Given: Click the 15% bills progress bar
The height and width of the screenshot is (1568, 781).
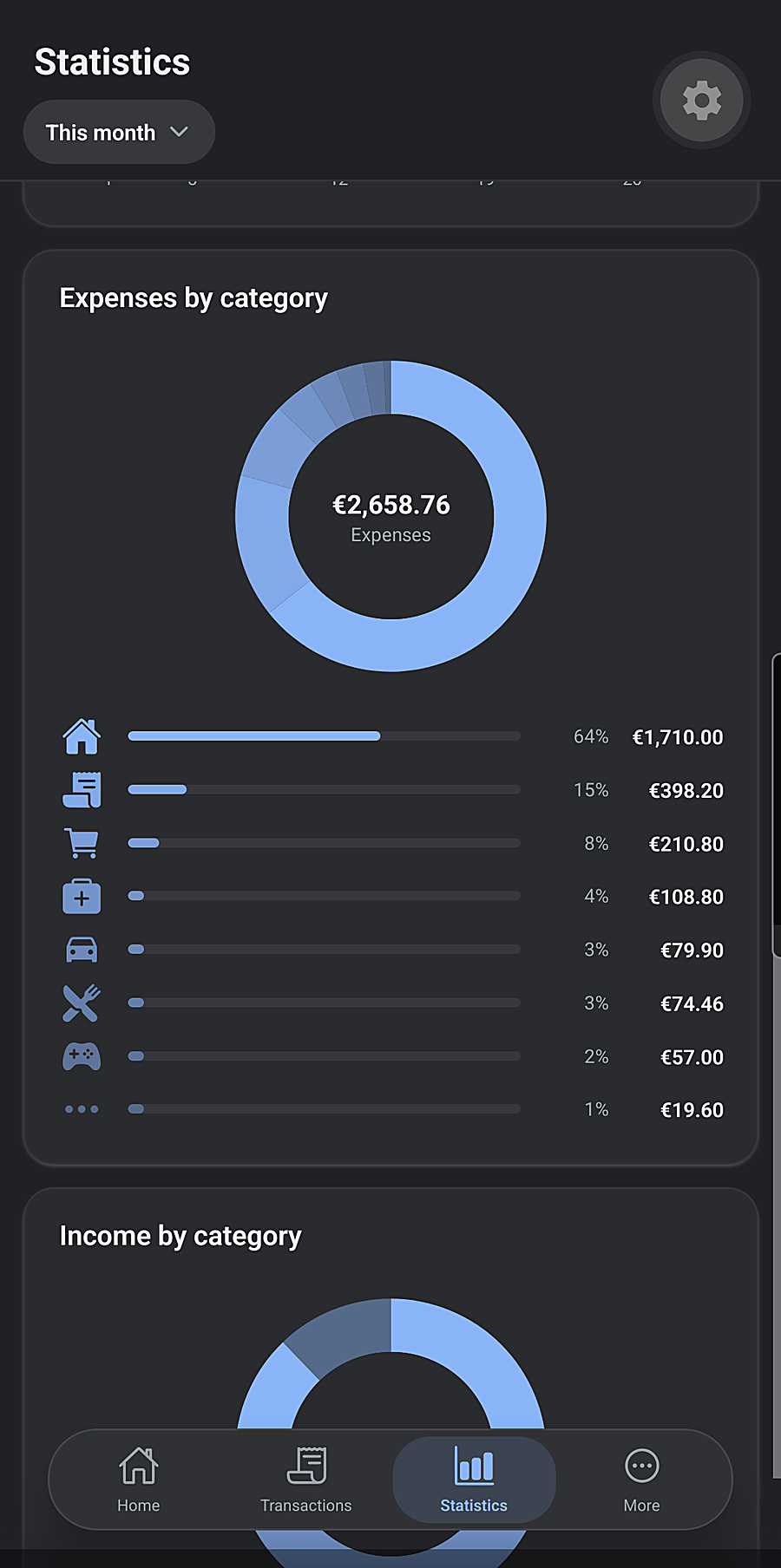Looking at the screenshot, I should click(x=324, y=790).
